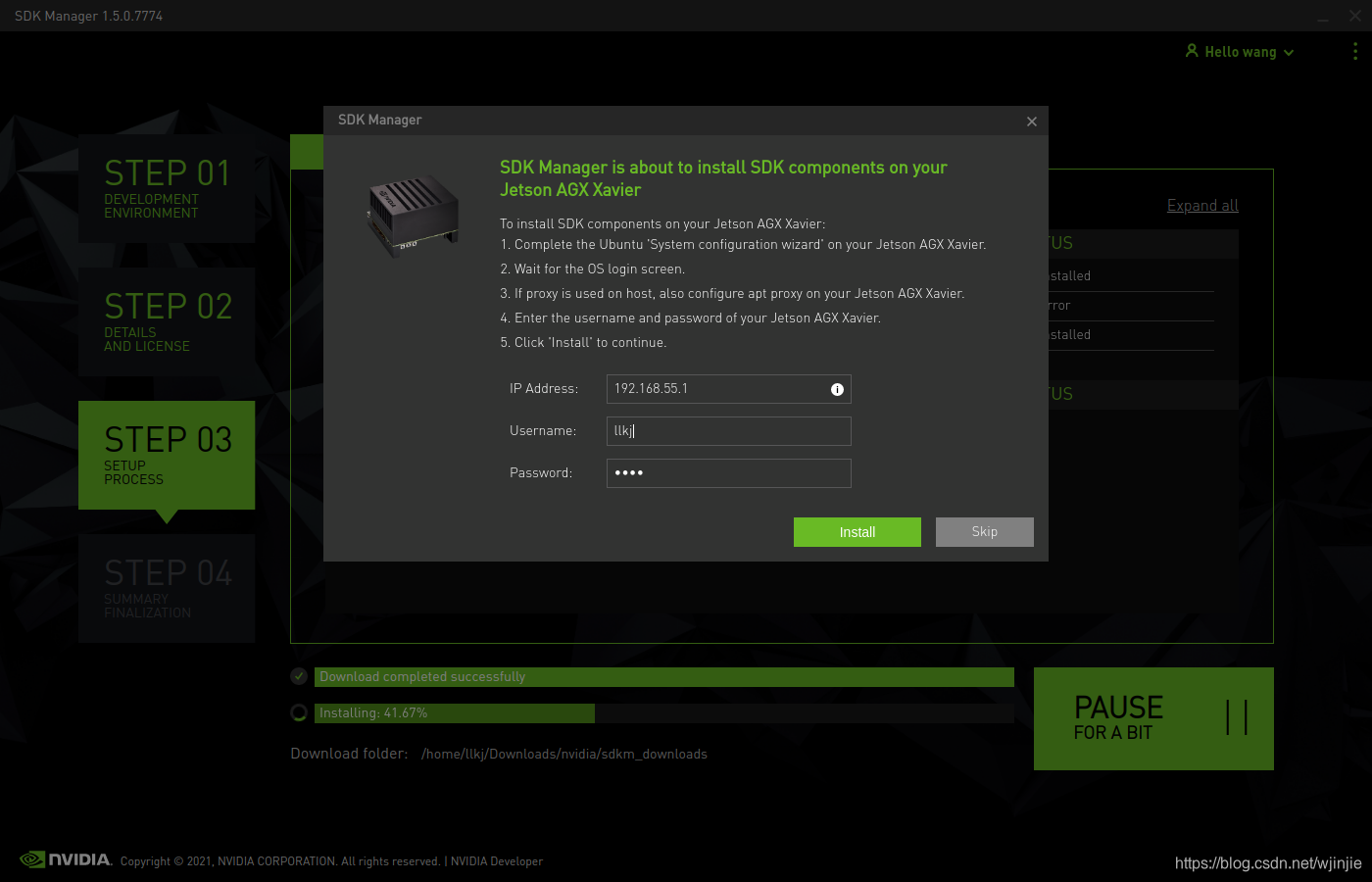Click the Install button

(857, 532)
